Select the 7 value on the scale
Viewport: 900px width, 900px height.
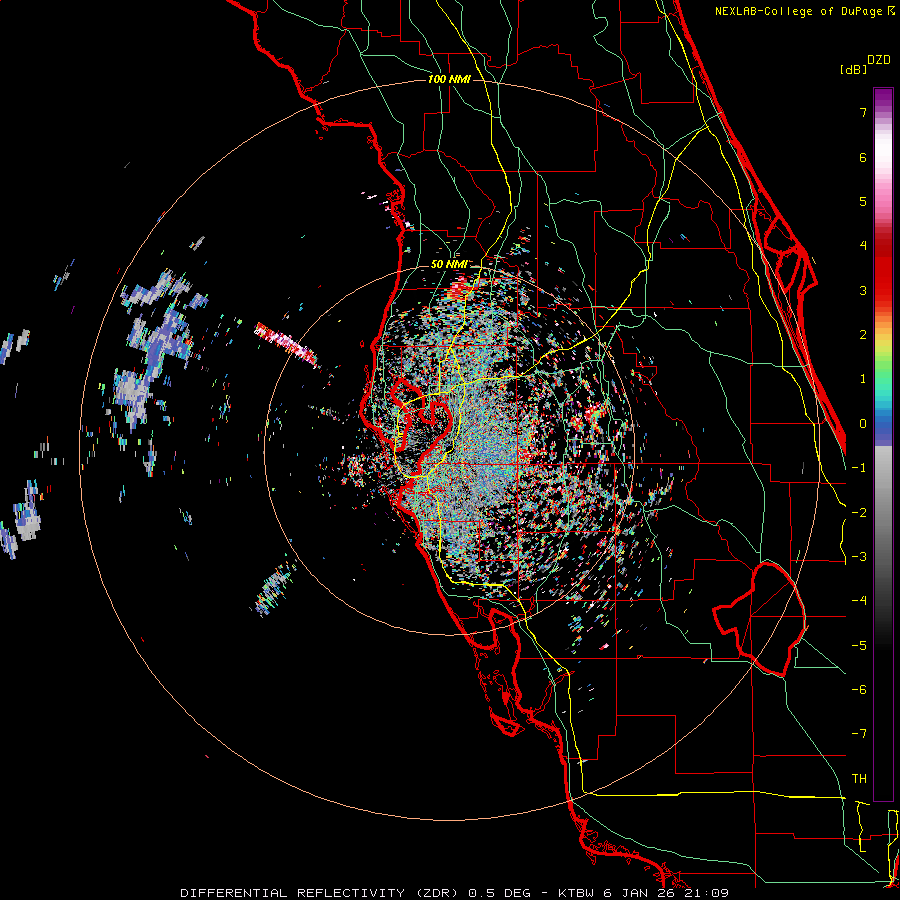863,112
